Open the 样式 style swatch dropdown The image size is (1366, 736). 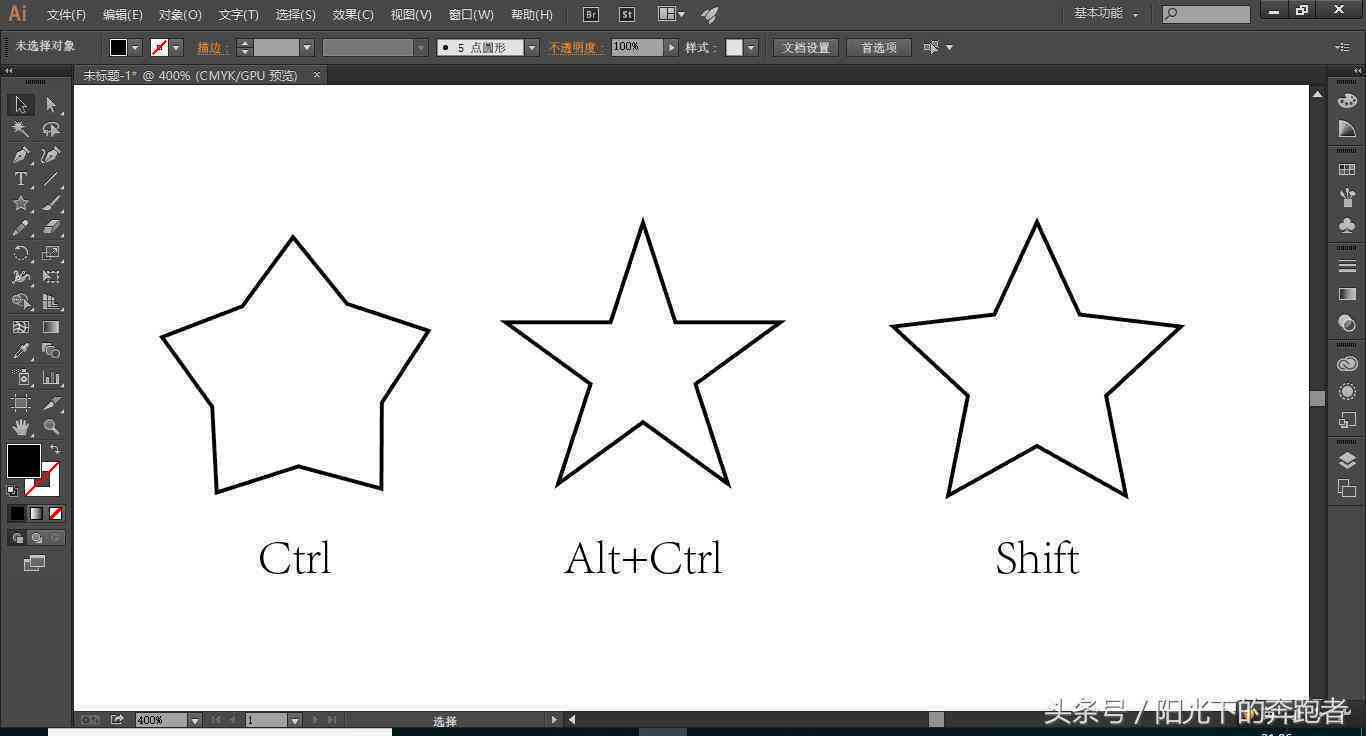751,48
